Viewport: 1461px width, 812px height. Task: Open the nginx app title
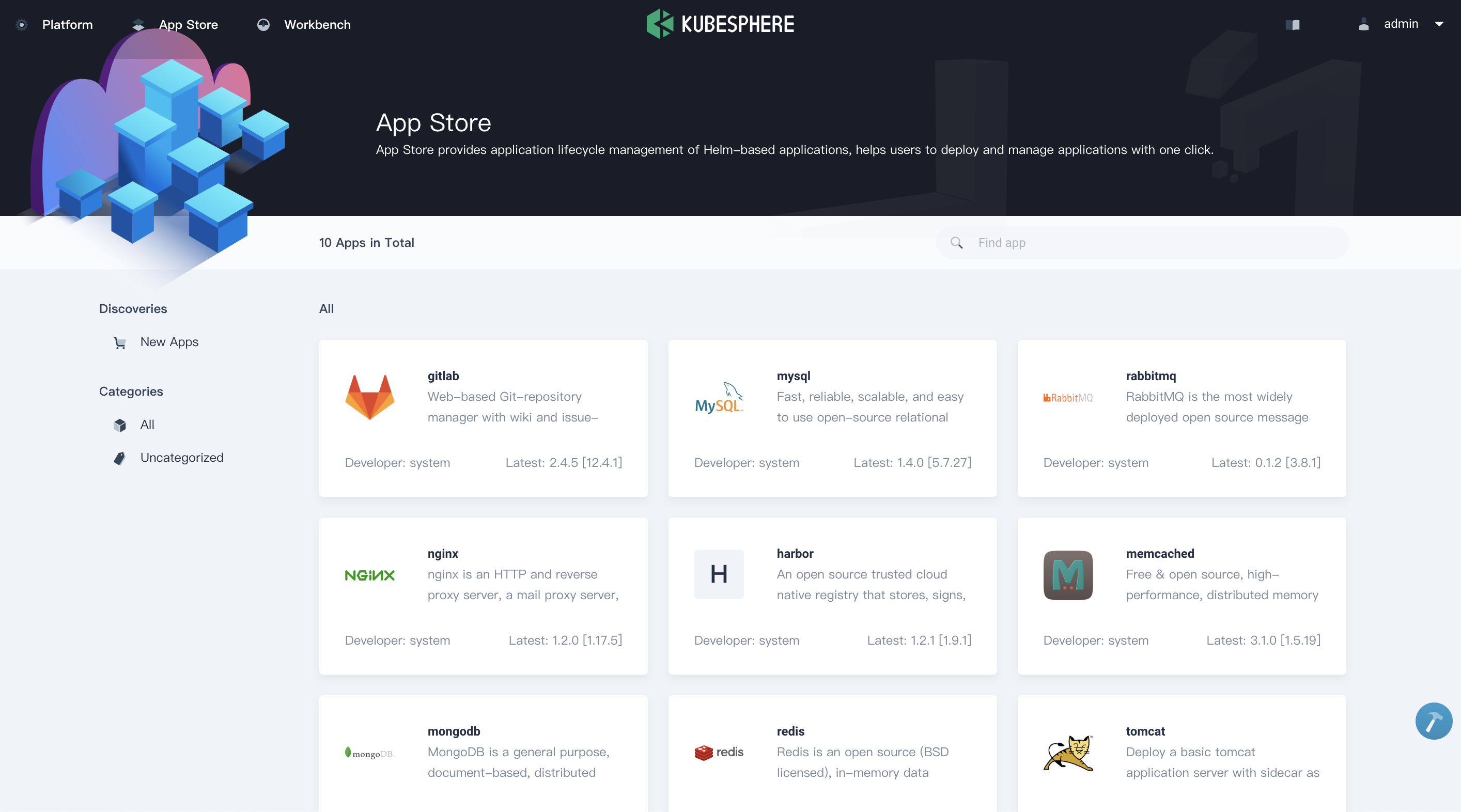(442, 553)
